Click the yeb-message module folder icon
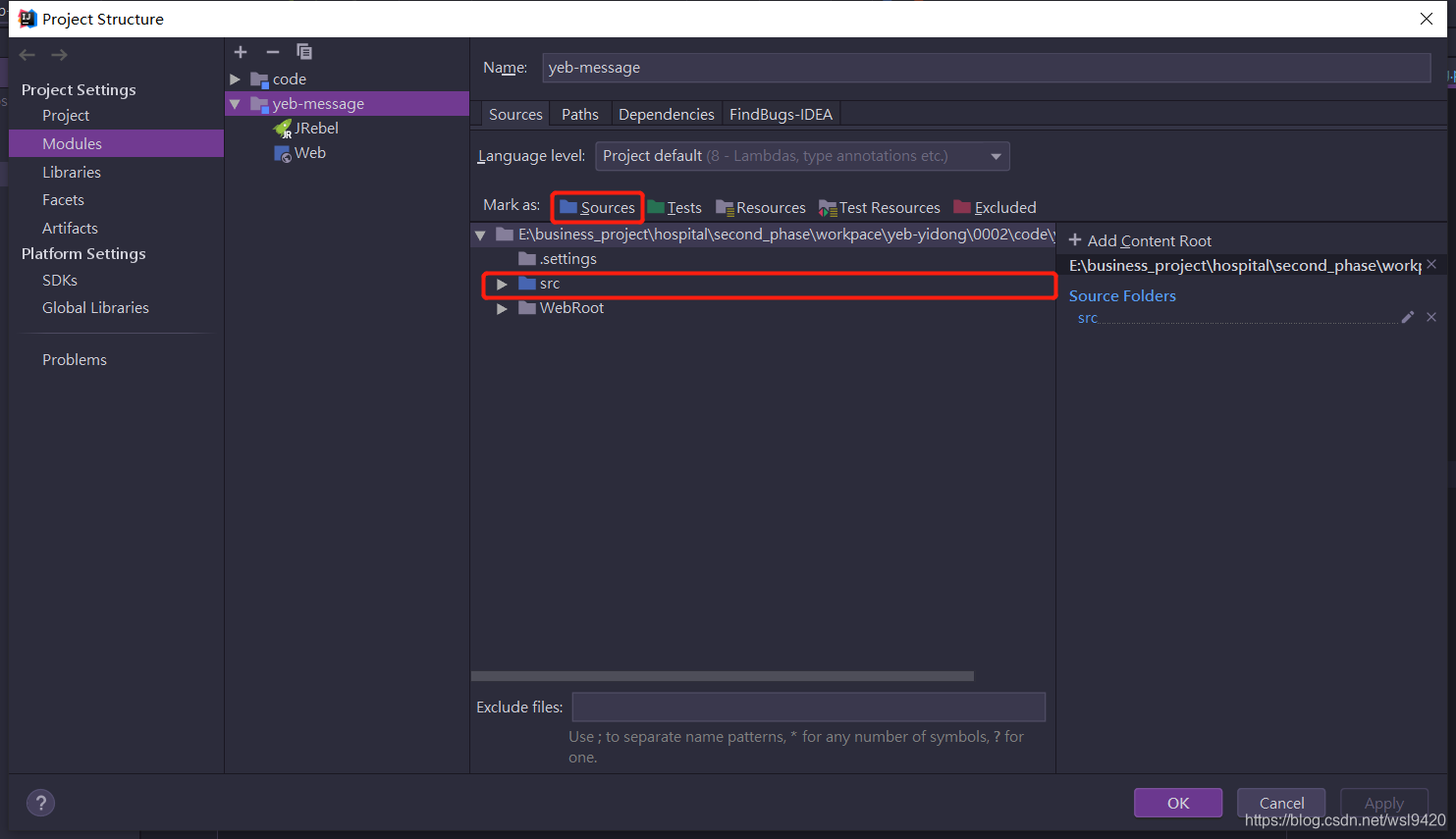 [259, 104]
